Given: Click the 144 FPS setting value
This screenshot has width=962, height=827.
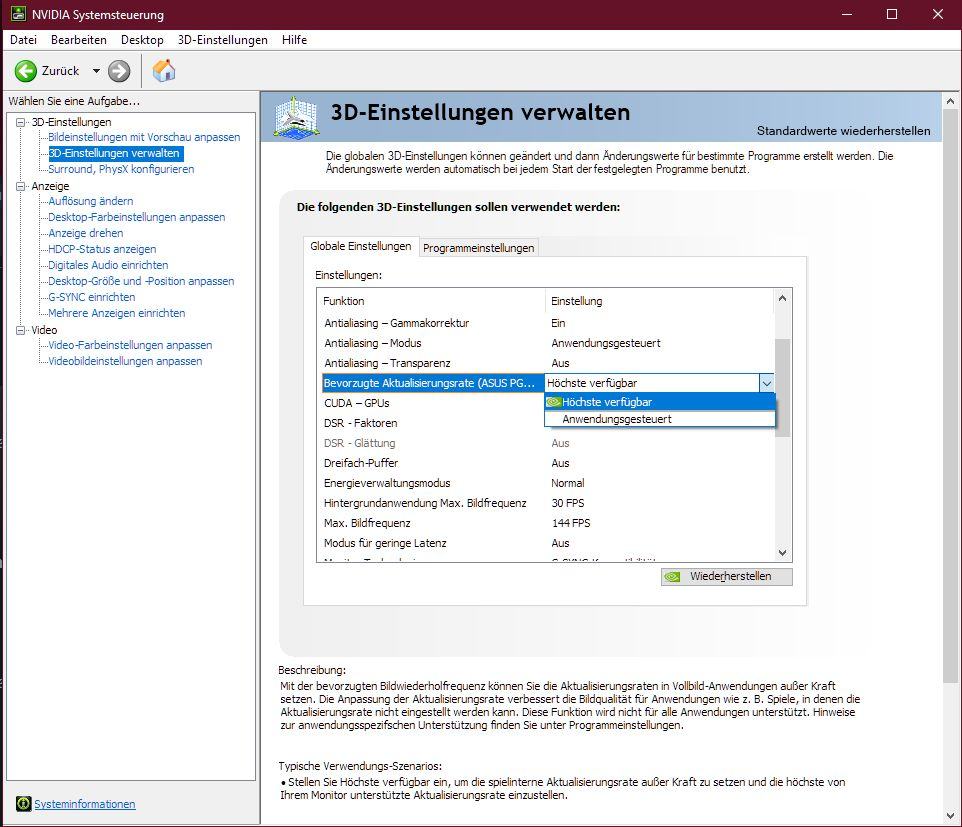Looking at the screenshot, I should (571, 523).
